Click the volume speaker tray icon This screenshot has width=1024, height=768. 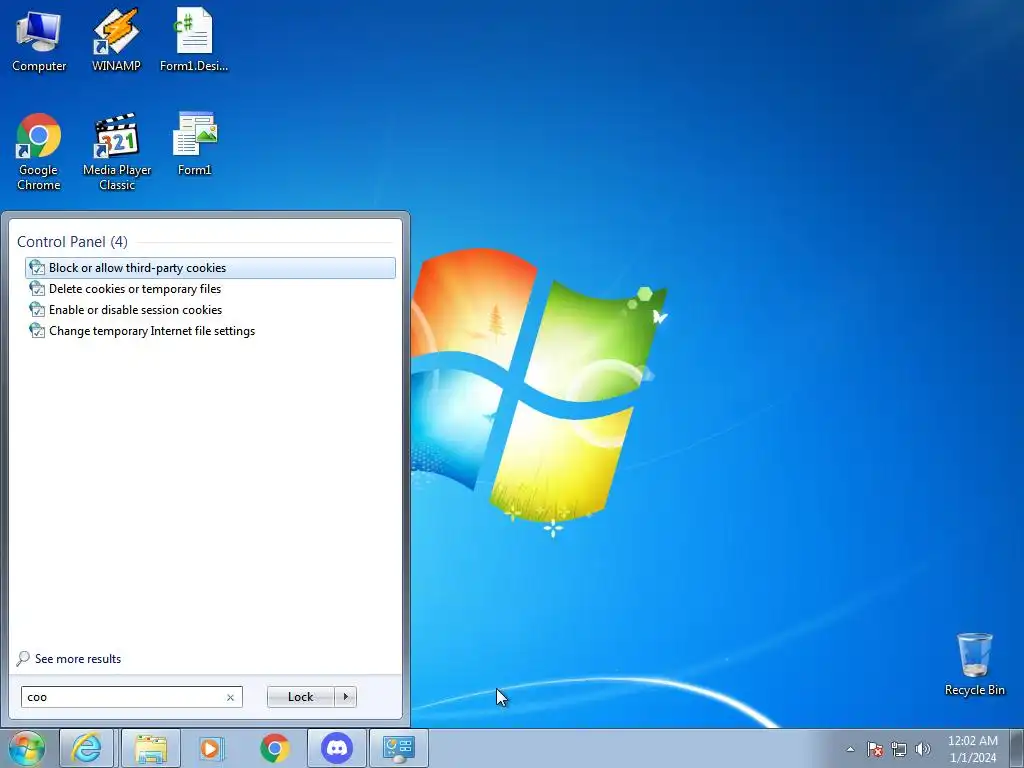923,749
